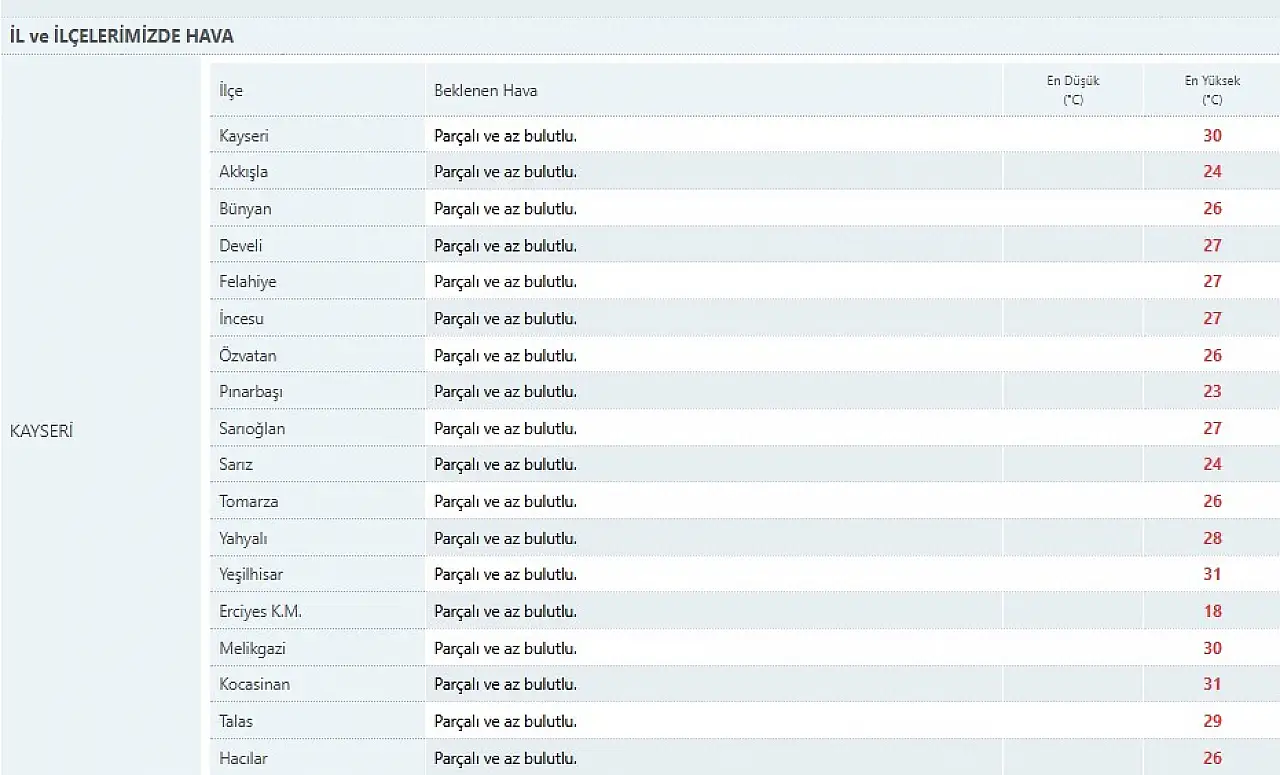Select the Yeşilhisar district name
Screen dimensions: 1280x775
tap(252, 575)
